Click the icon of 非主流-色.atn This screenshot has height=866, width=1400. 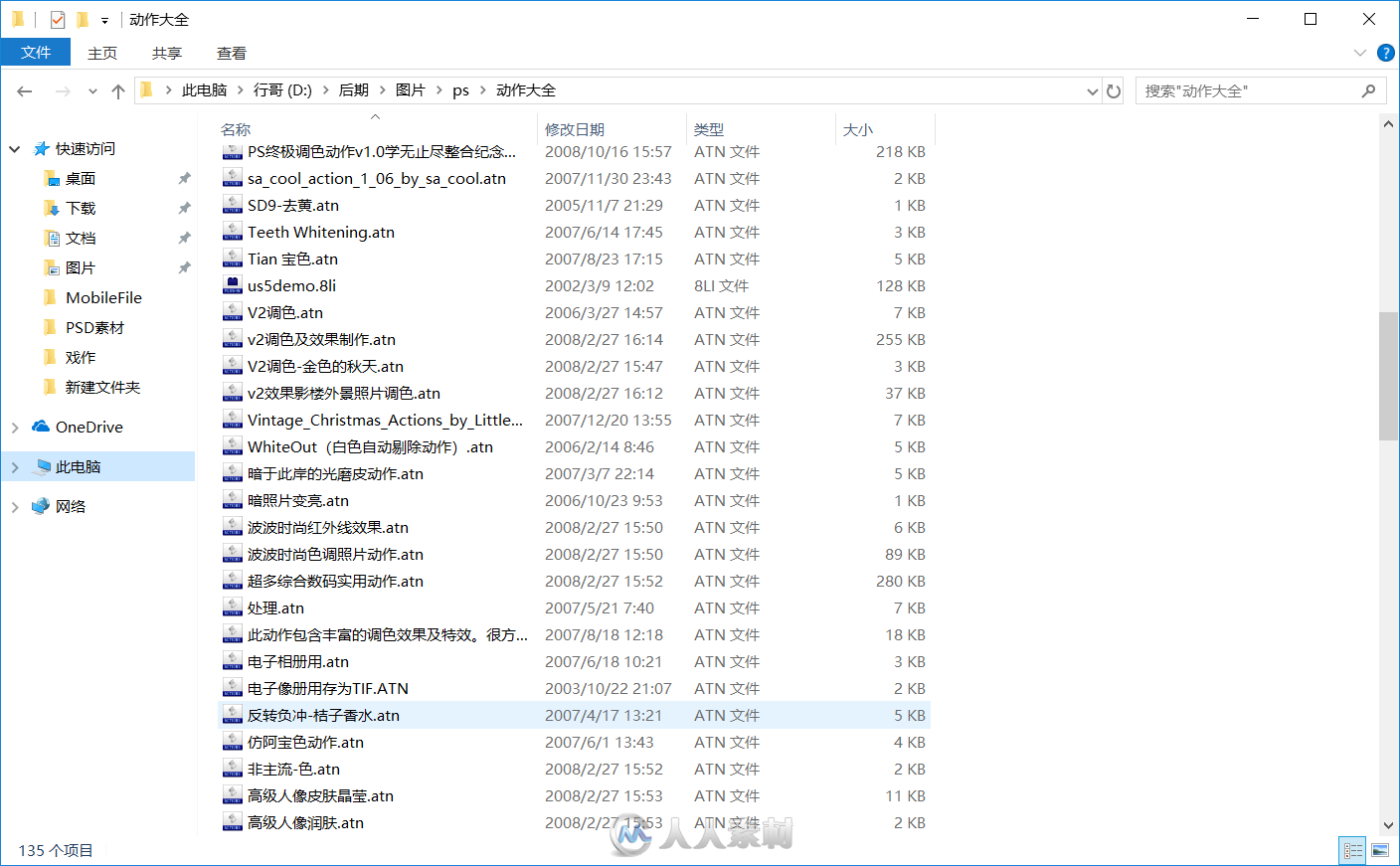tap(233, 770)
